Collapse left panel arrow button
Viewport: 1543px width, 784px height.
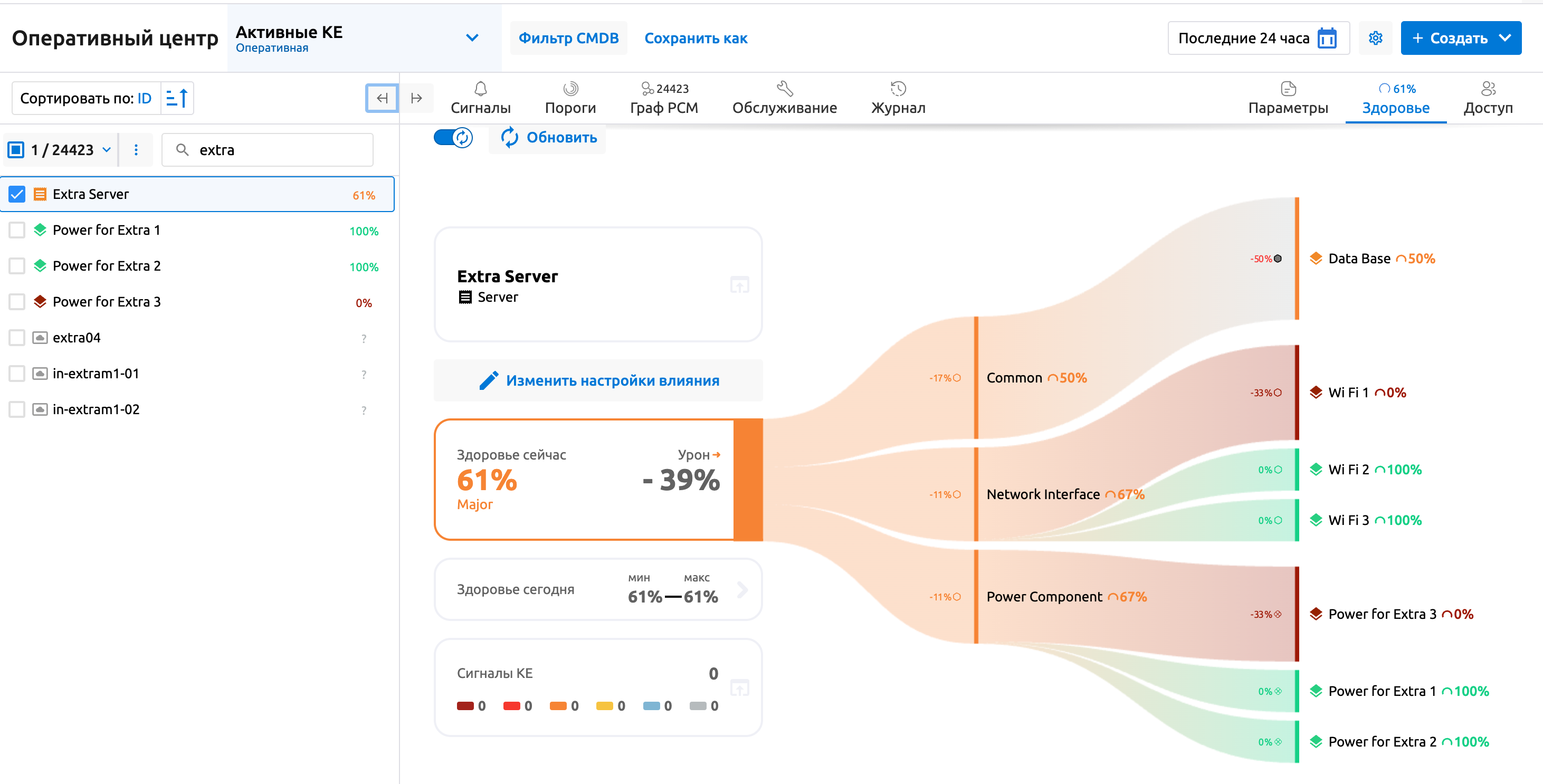pyautogui.click(x=382, y=98)
